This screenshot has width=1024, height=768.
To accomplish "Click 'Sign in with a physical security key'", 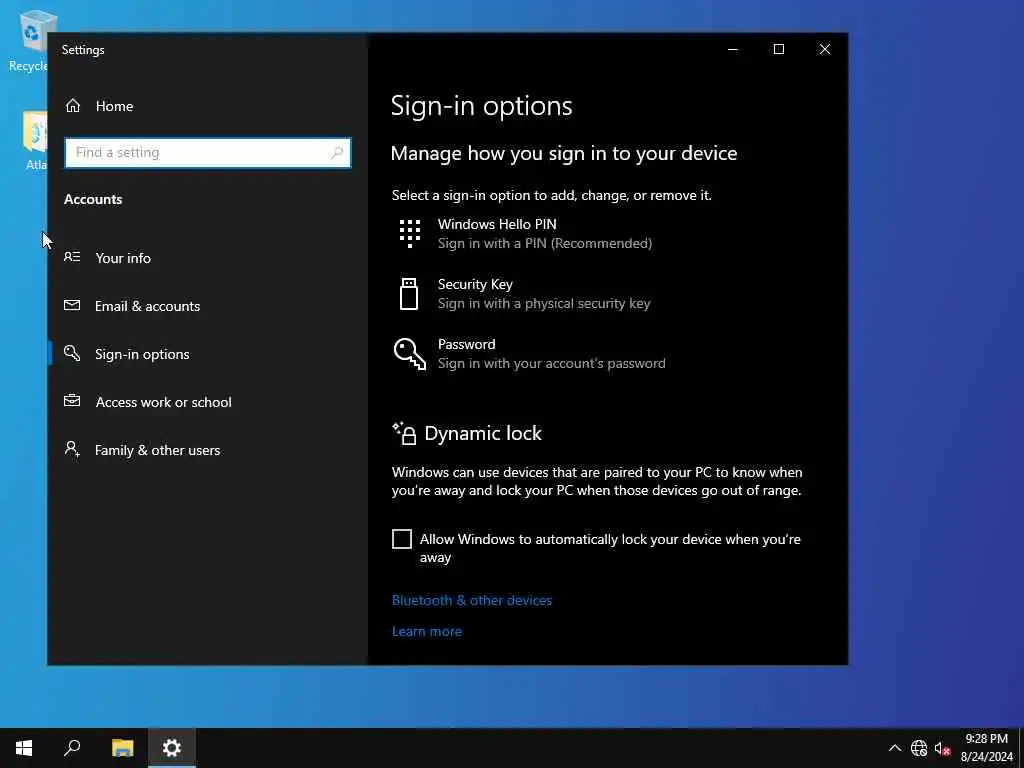I will point(544,304).
